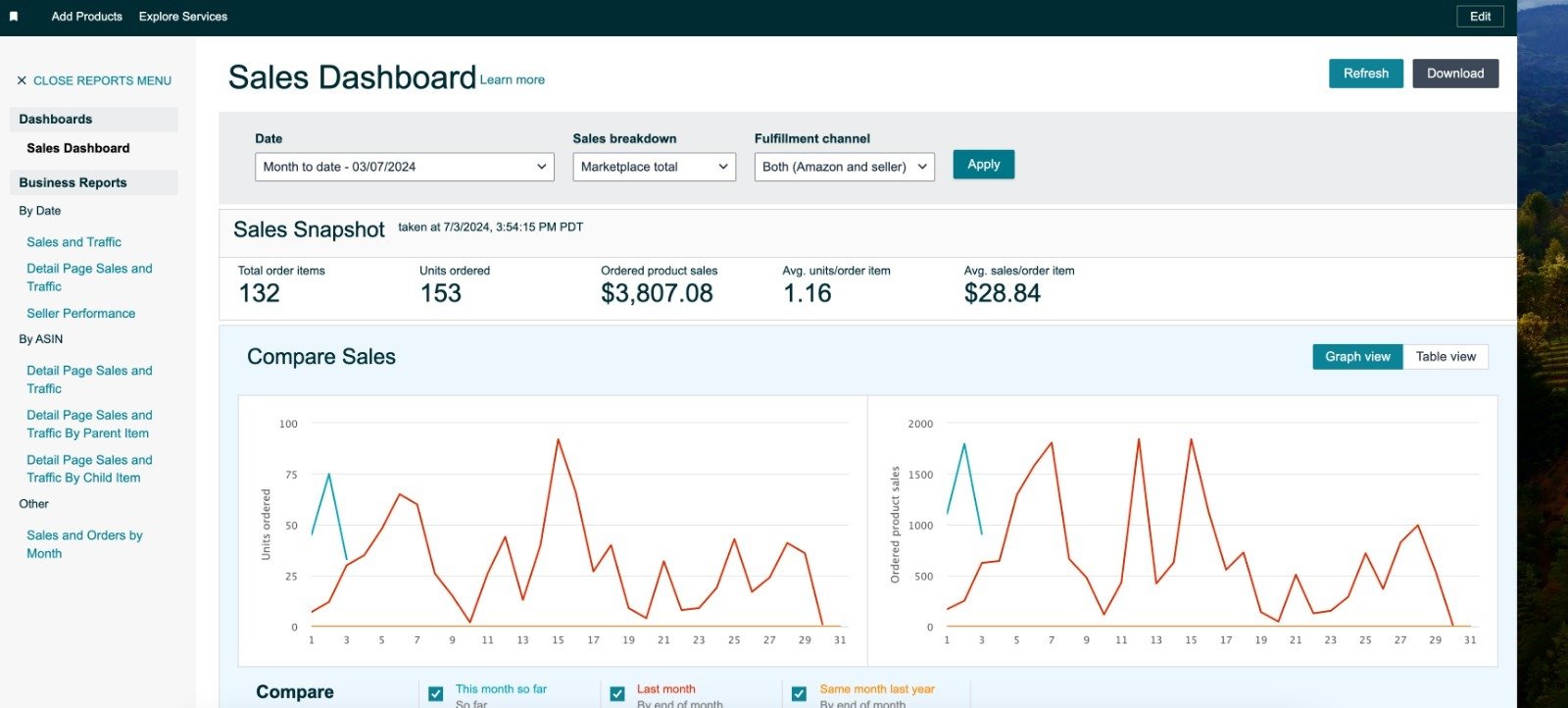Toggle 'Same month last year' checkbox

click(799, 693)
